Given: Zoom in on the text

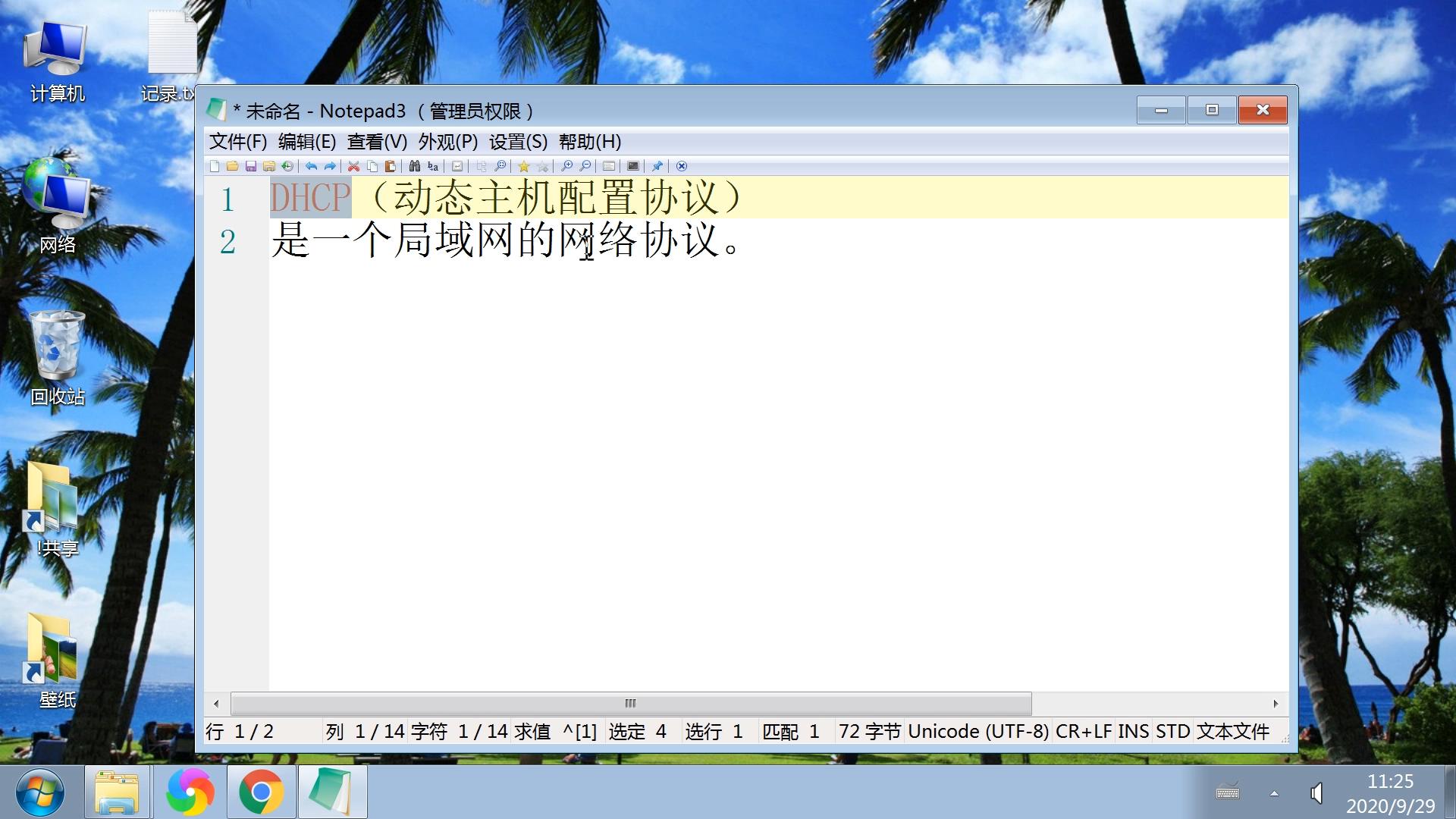Looking at the screenshot, I should click(x=567, y=166).
